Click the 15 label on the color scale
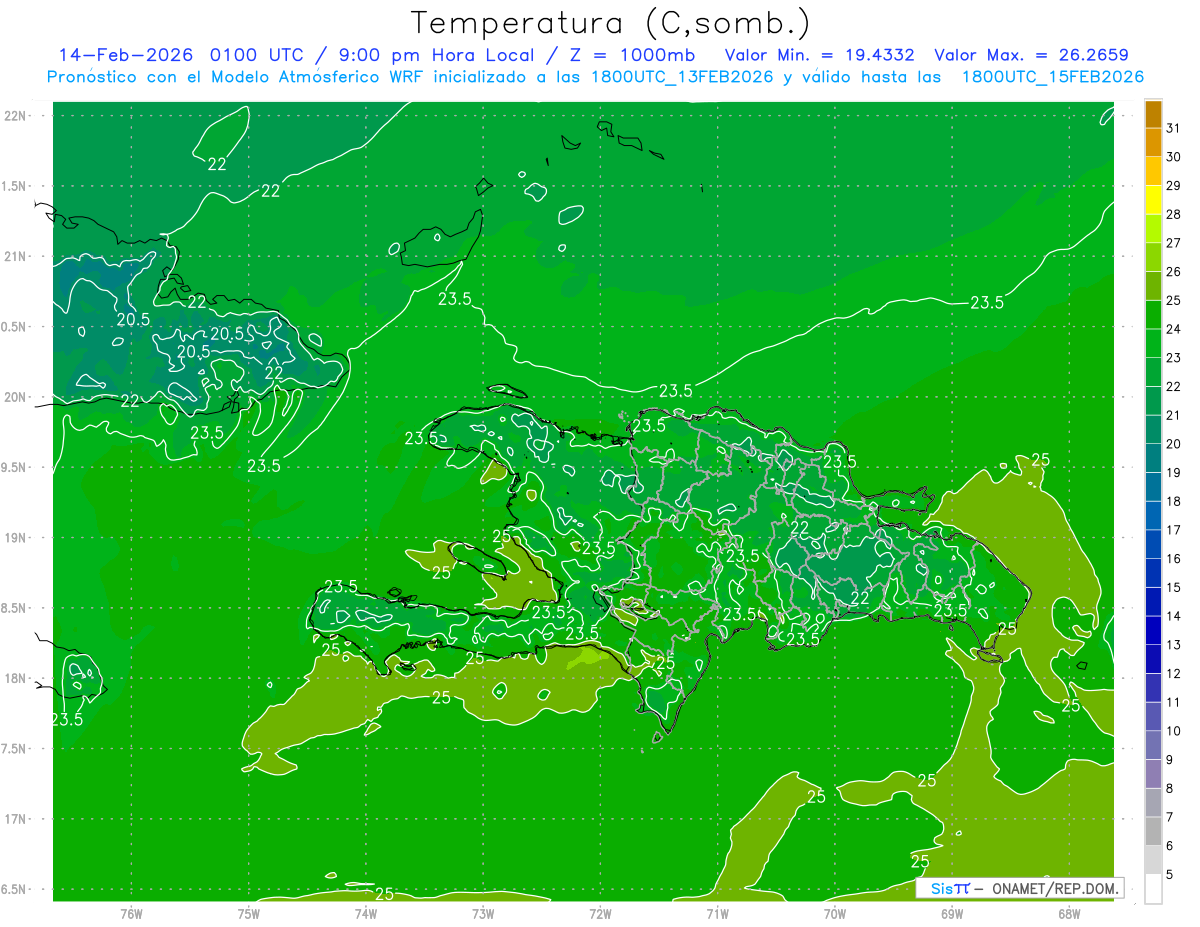1200x927 pixels. tap(1174, 587)
